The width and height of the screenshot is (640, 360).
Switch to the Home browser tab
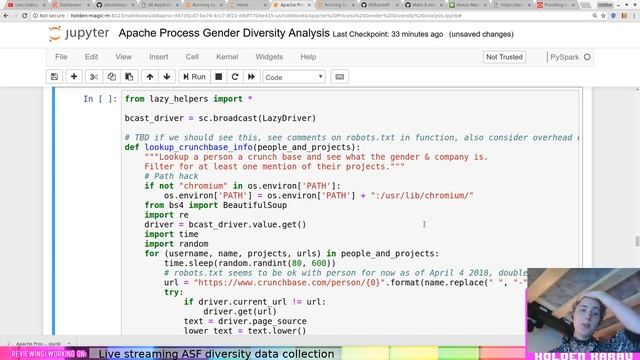pos(247,5)
